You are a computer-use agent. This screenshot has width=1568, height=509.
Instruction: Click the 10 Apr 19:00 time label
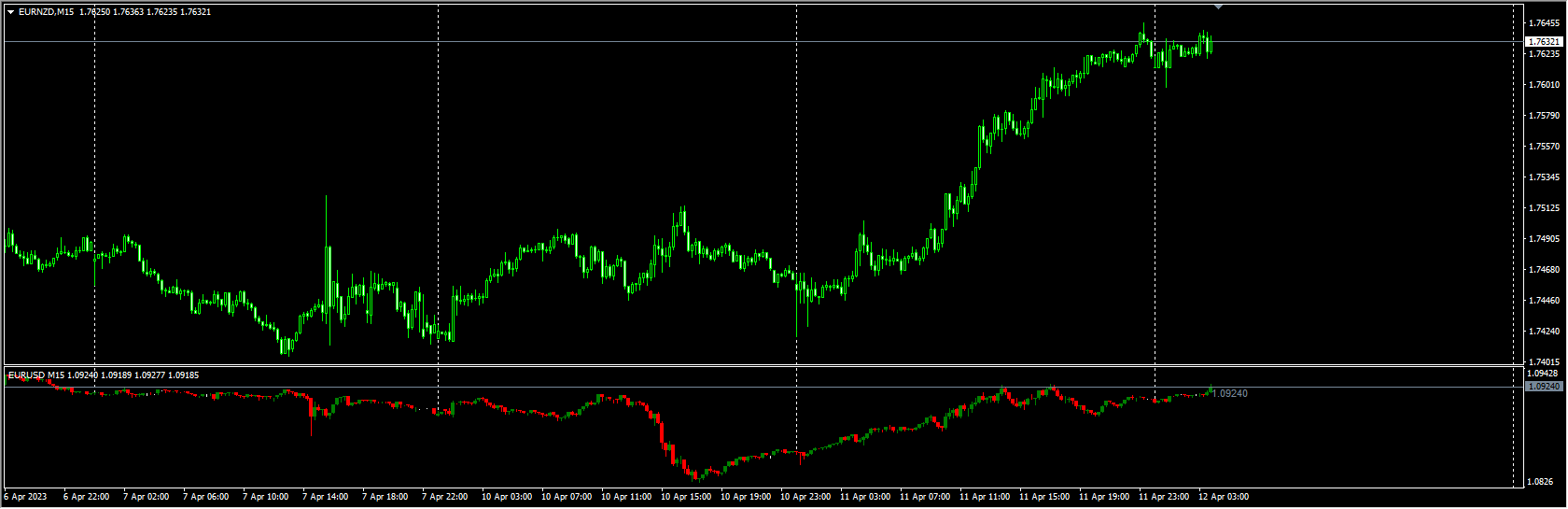pos(746,497)
